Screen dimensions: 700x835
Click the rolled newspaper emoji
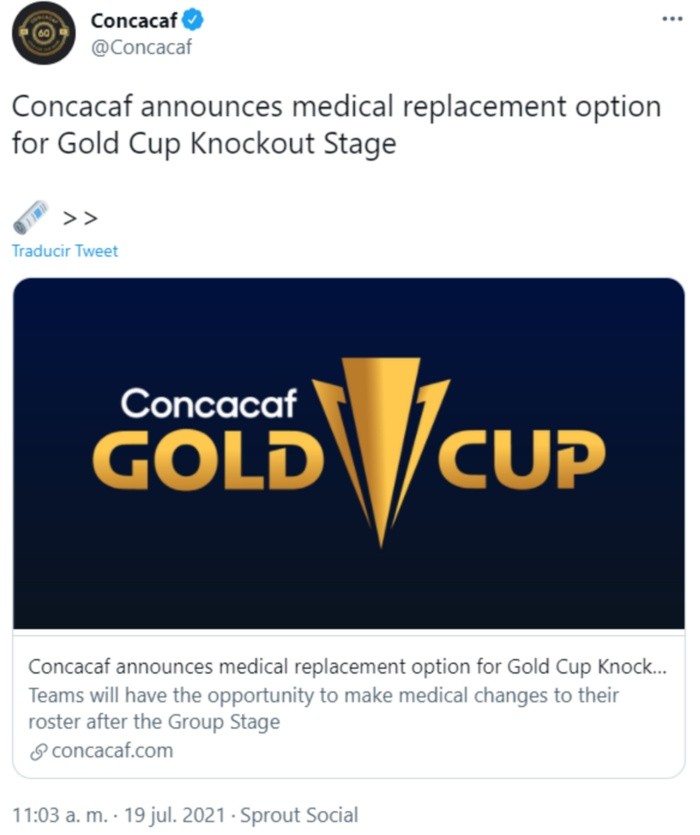30,215
